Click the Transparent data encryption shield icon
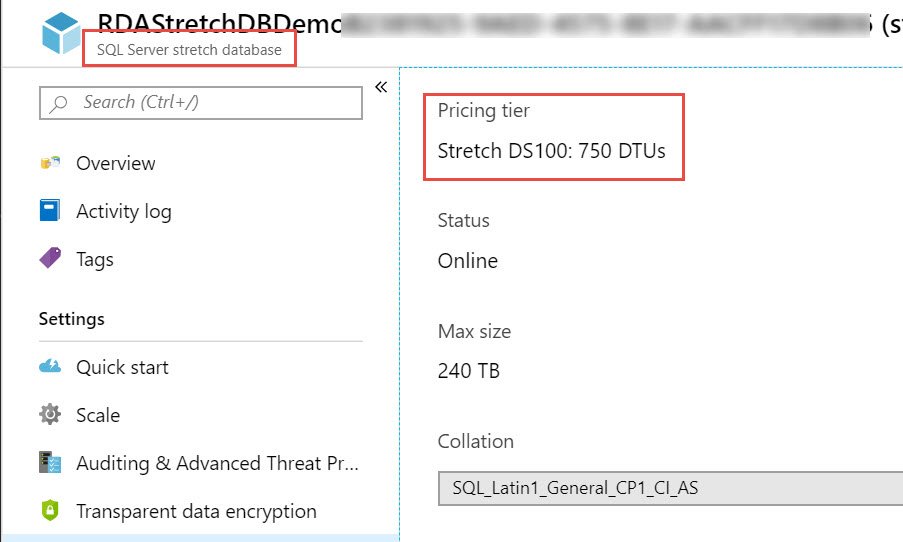 point(50,511)
